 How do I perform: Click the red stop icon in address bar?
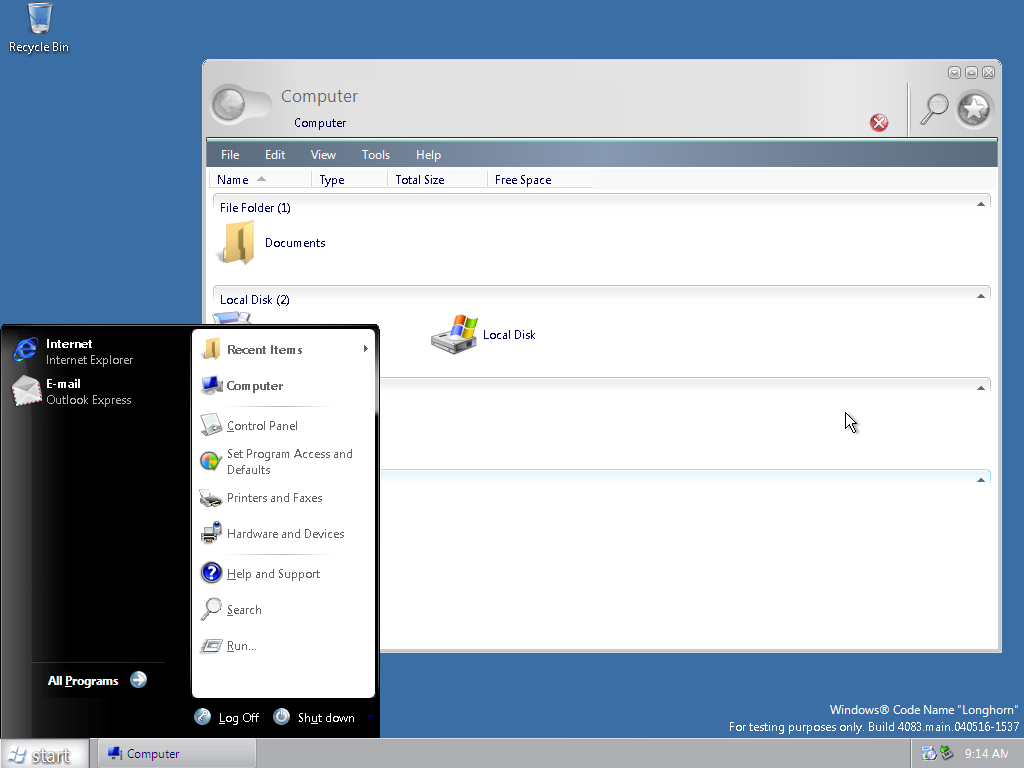click(879, 123)
